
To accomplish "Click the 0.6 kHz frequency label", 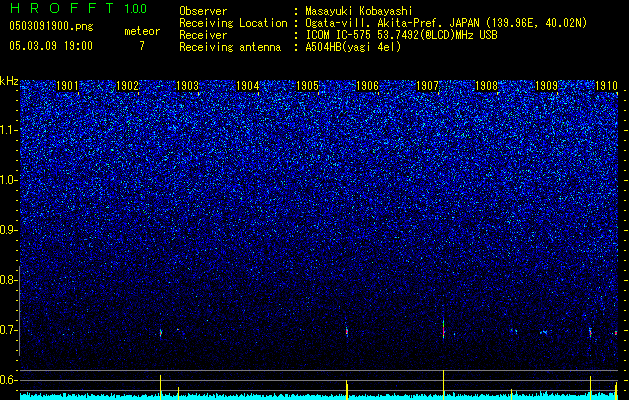I will [9, 380].
